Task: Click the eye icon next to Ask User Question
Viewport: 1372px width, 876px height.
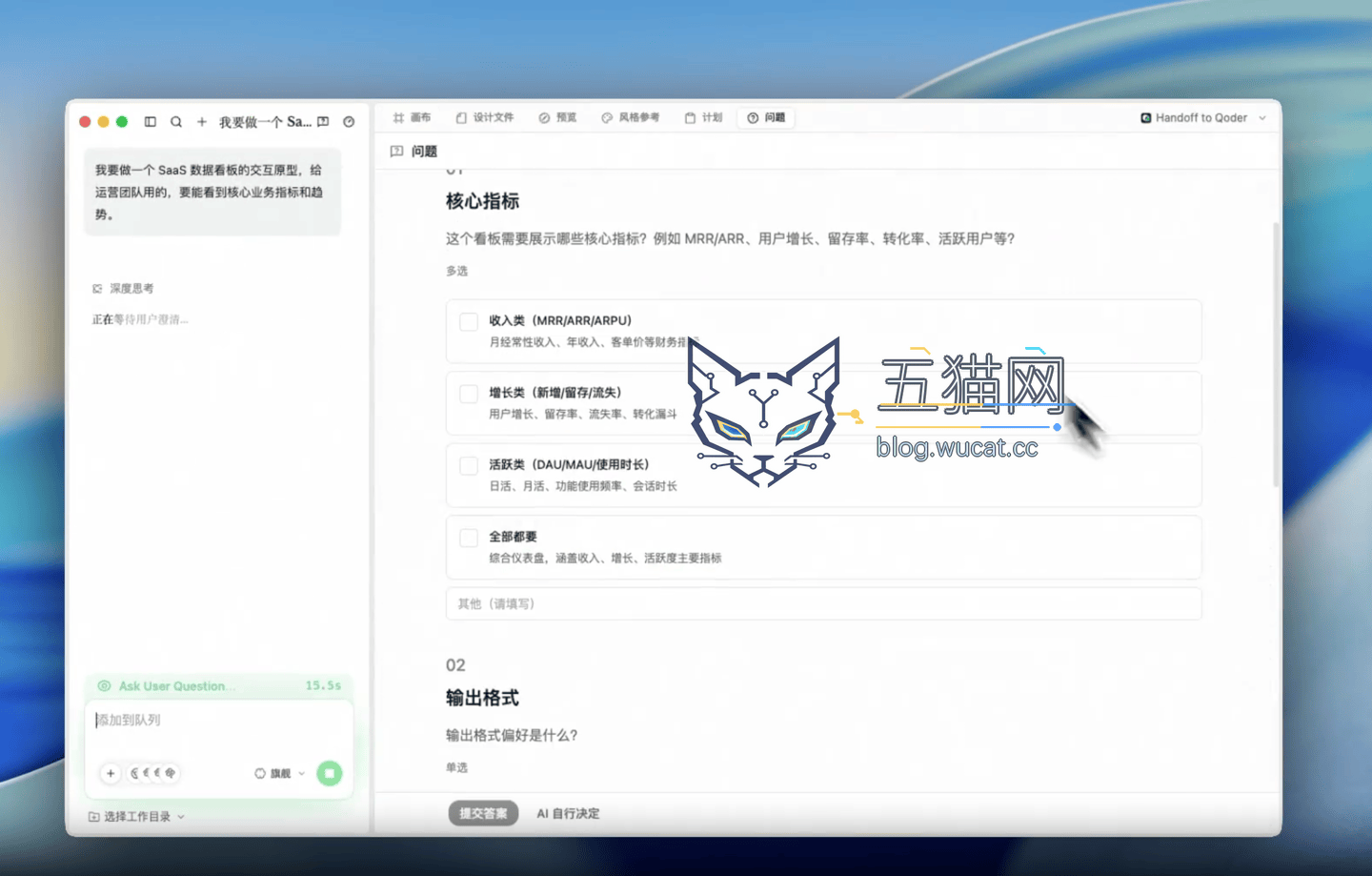Action: [105, 685]
